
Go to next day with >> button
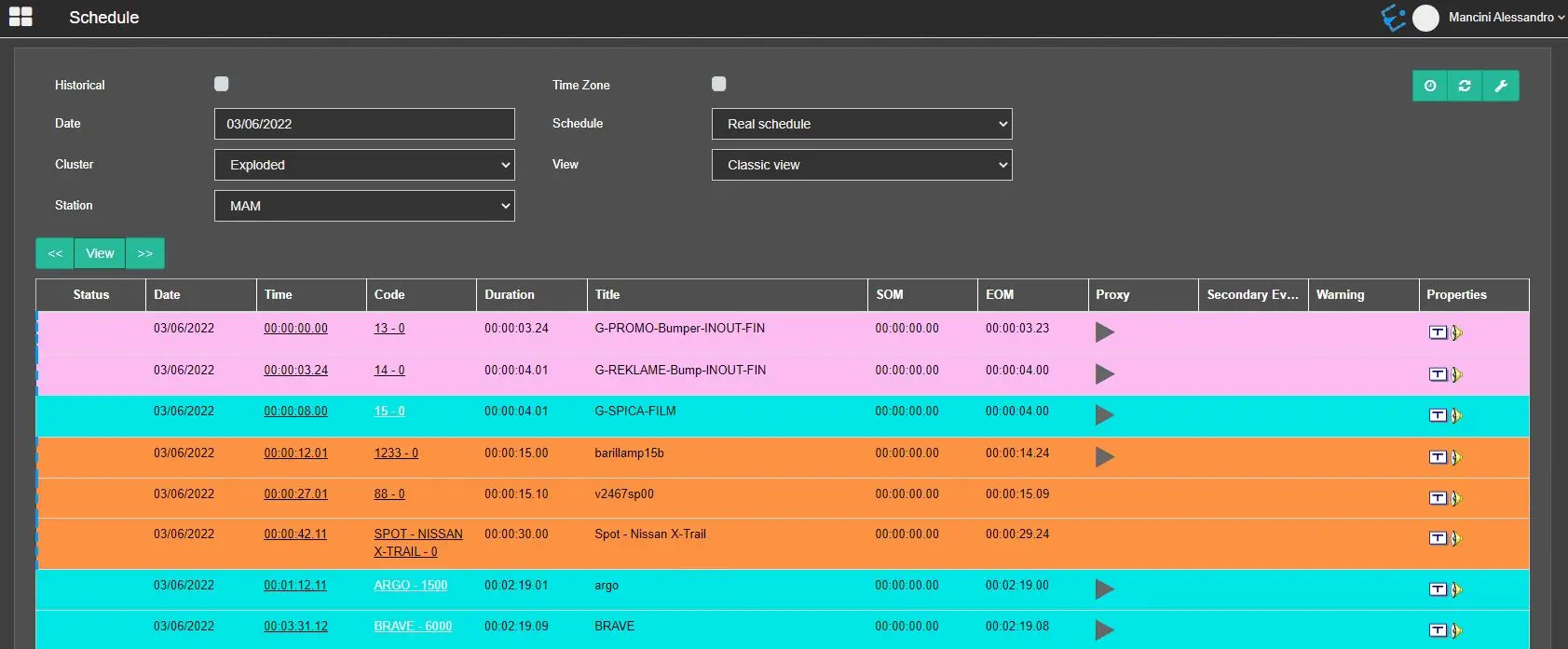(145, 253)
